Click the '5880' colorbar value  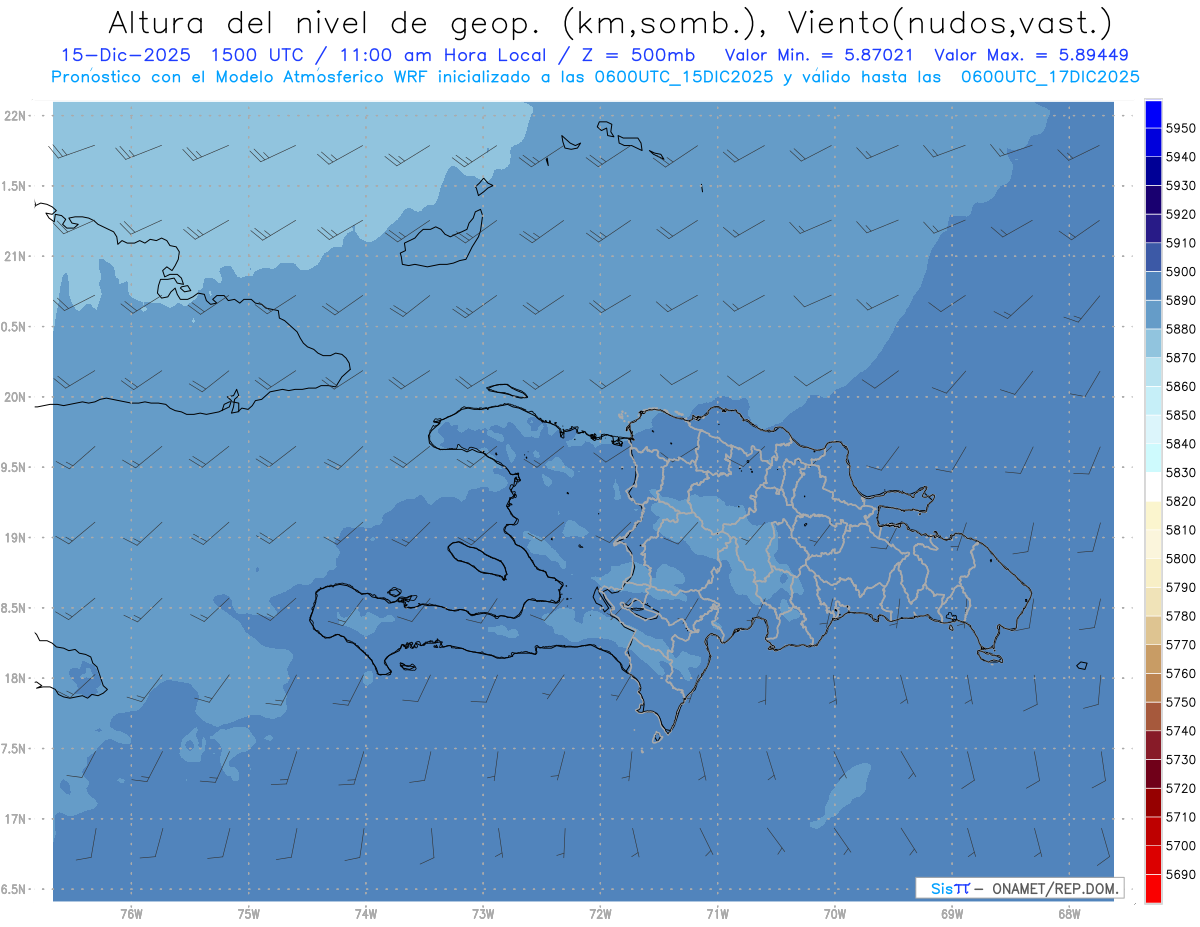tap(1180, 329)
